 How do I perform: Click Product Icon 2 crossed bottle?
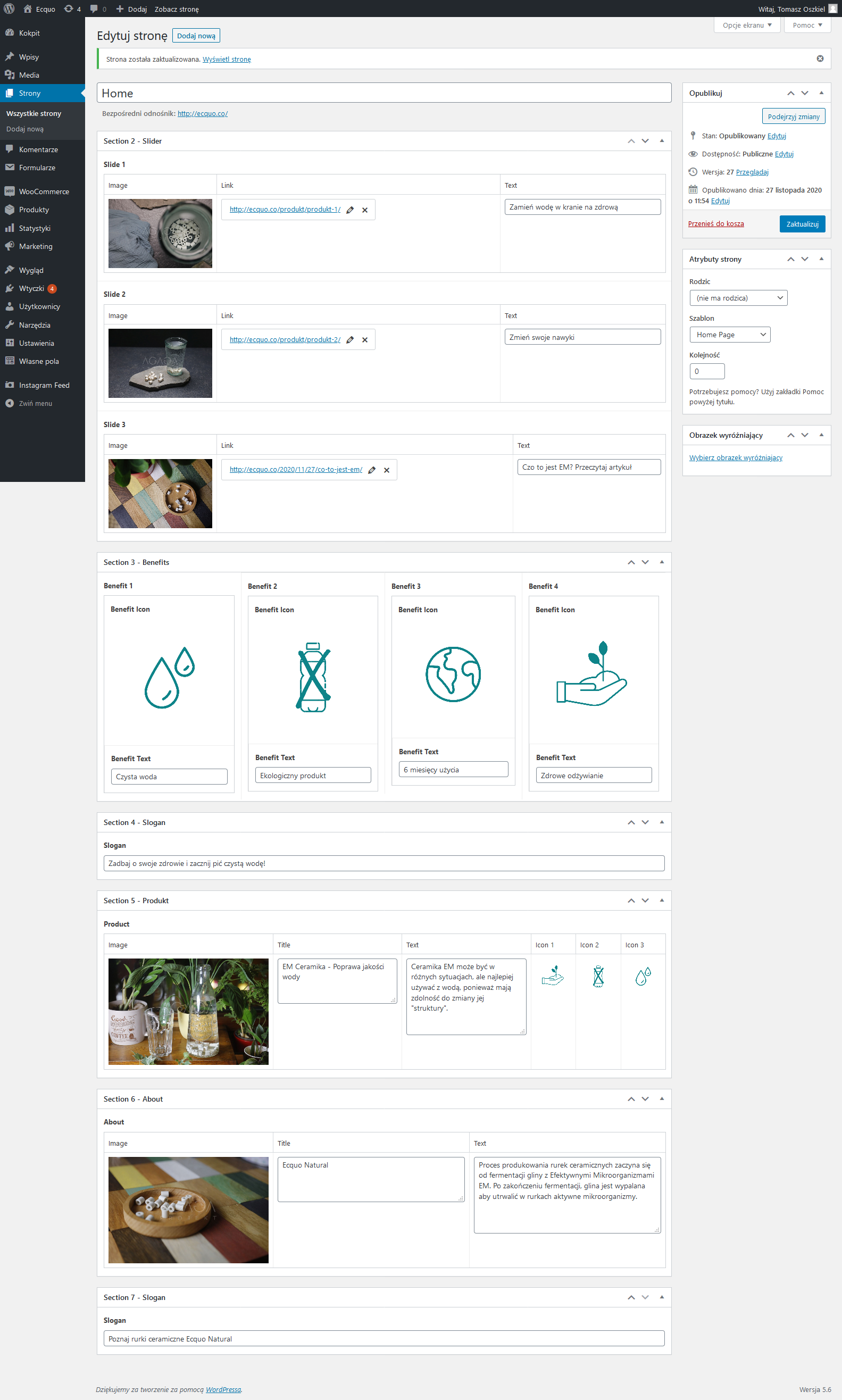[x=598, y=976]
